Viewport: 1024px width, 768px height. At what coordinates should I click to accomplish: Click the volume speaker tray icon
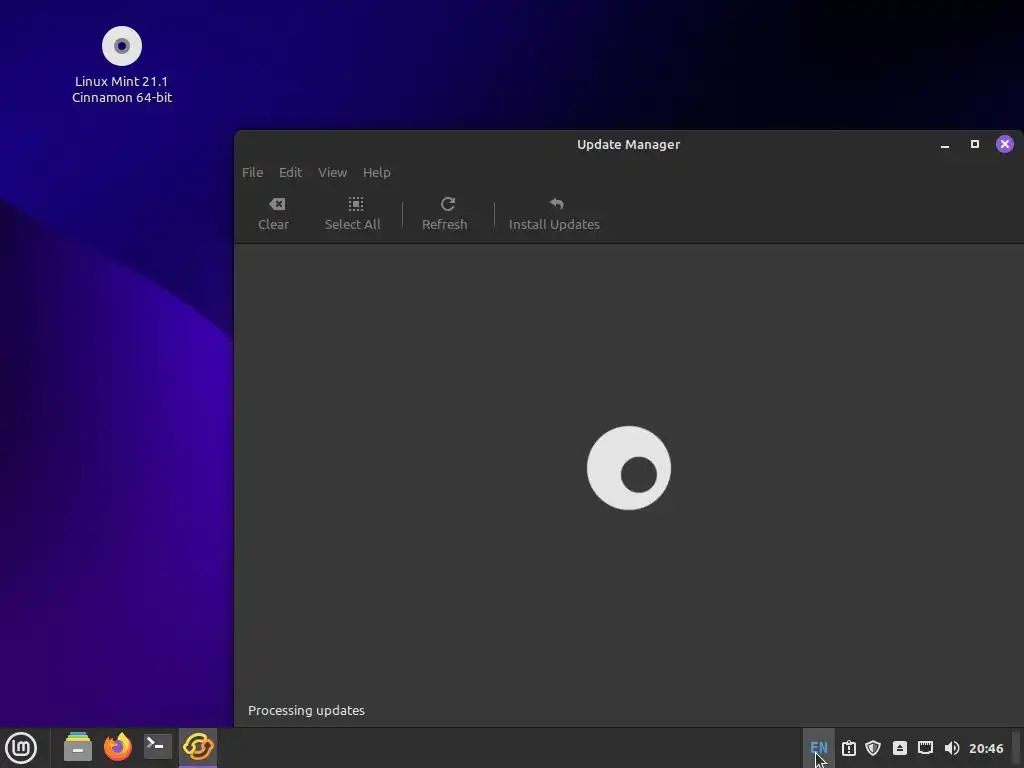(952, 748)
